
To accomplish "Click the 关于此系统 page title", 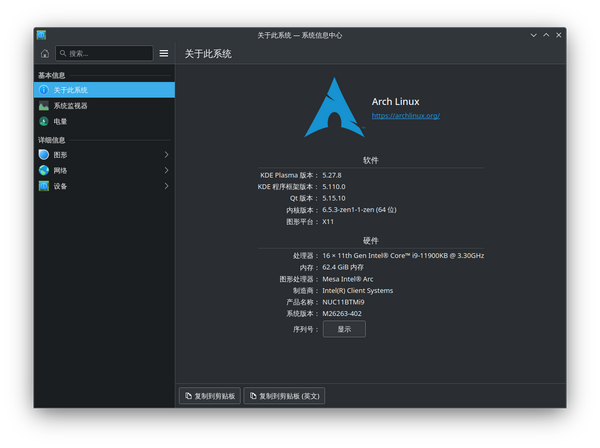I will (x=208, y=54).
